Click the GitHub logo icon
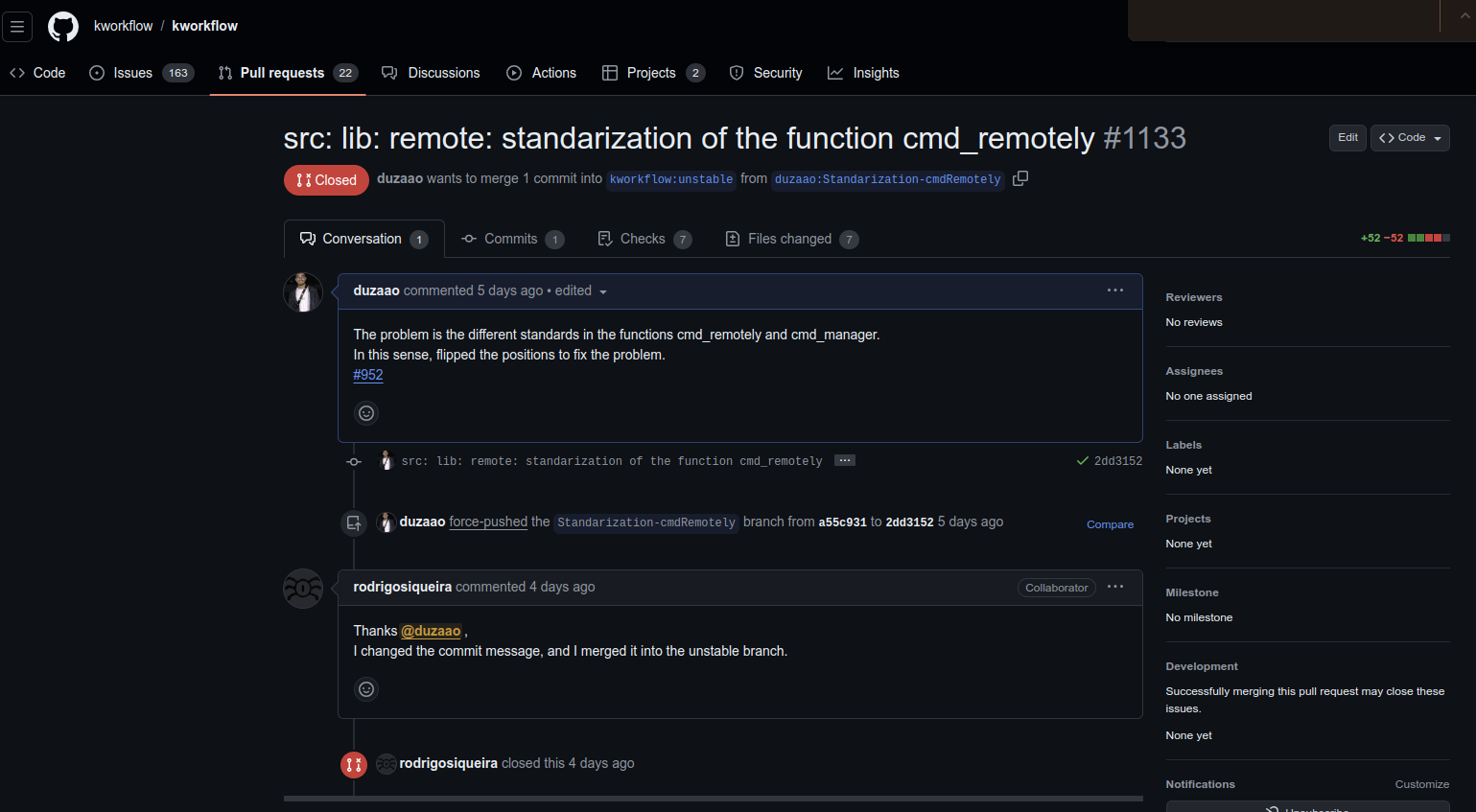The width and height of the screenshot is (1476, 812). coord(63,27)
